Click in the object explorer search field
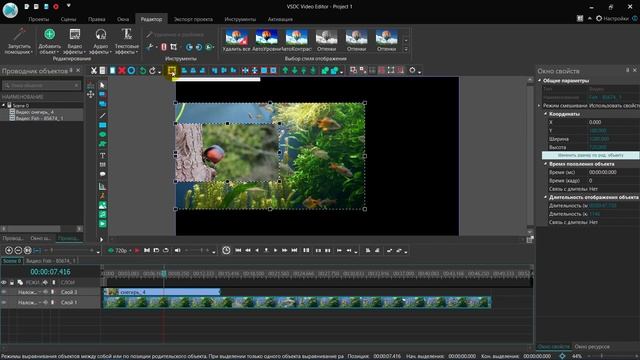 pos(41,85)
